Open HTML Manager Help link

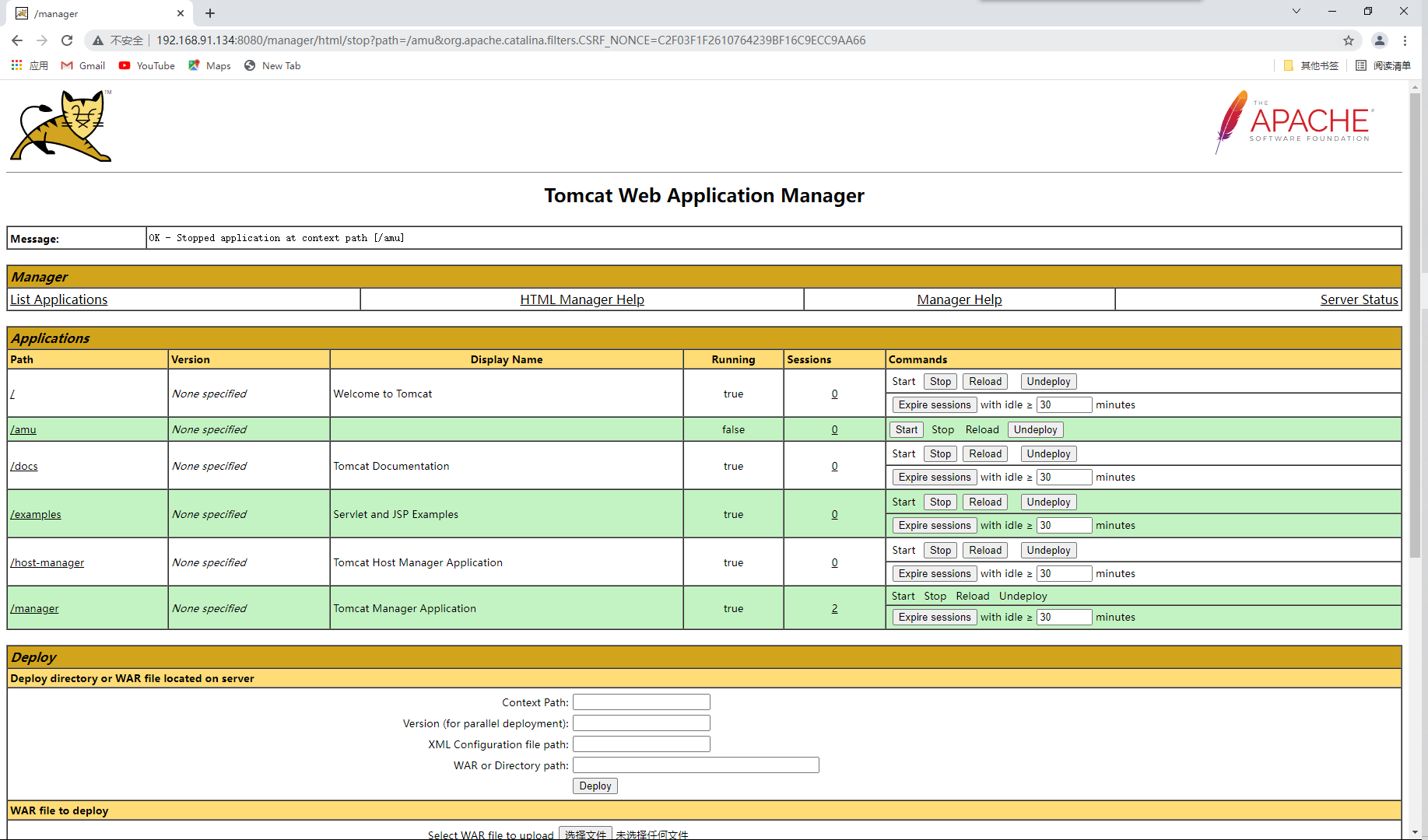pyautogui.click(x=582, y=299)
